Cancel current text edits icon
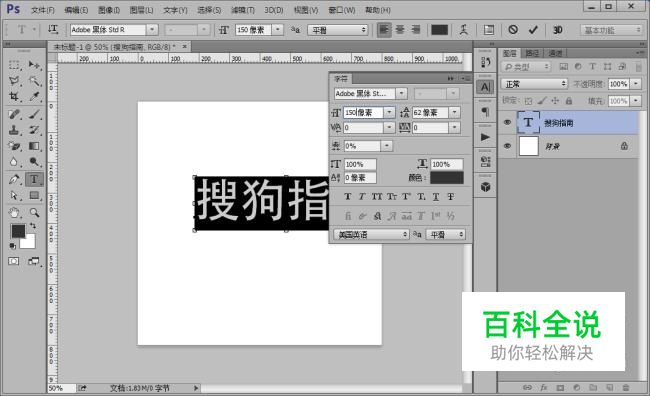This screenshot has width=650, height=396. [513, 30]
